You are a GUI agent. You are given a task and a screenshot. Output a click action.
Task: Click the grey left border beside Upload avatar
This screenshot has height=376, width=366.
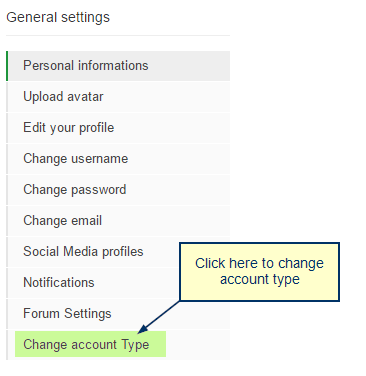(7, 97)
